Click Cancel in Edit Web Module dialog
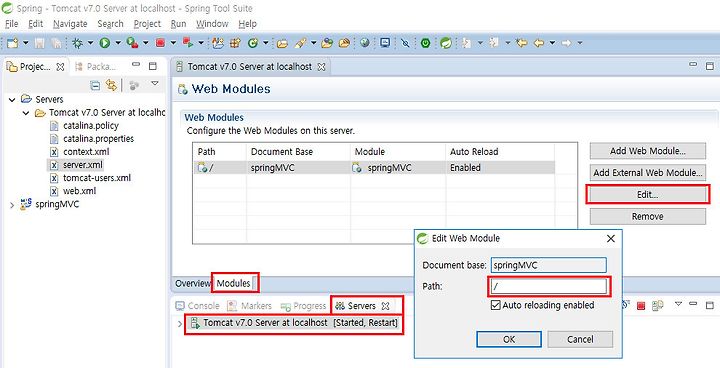Screen dimensions: 720x368 [x=580, y=340]
